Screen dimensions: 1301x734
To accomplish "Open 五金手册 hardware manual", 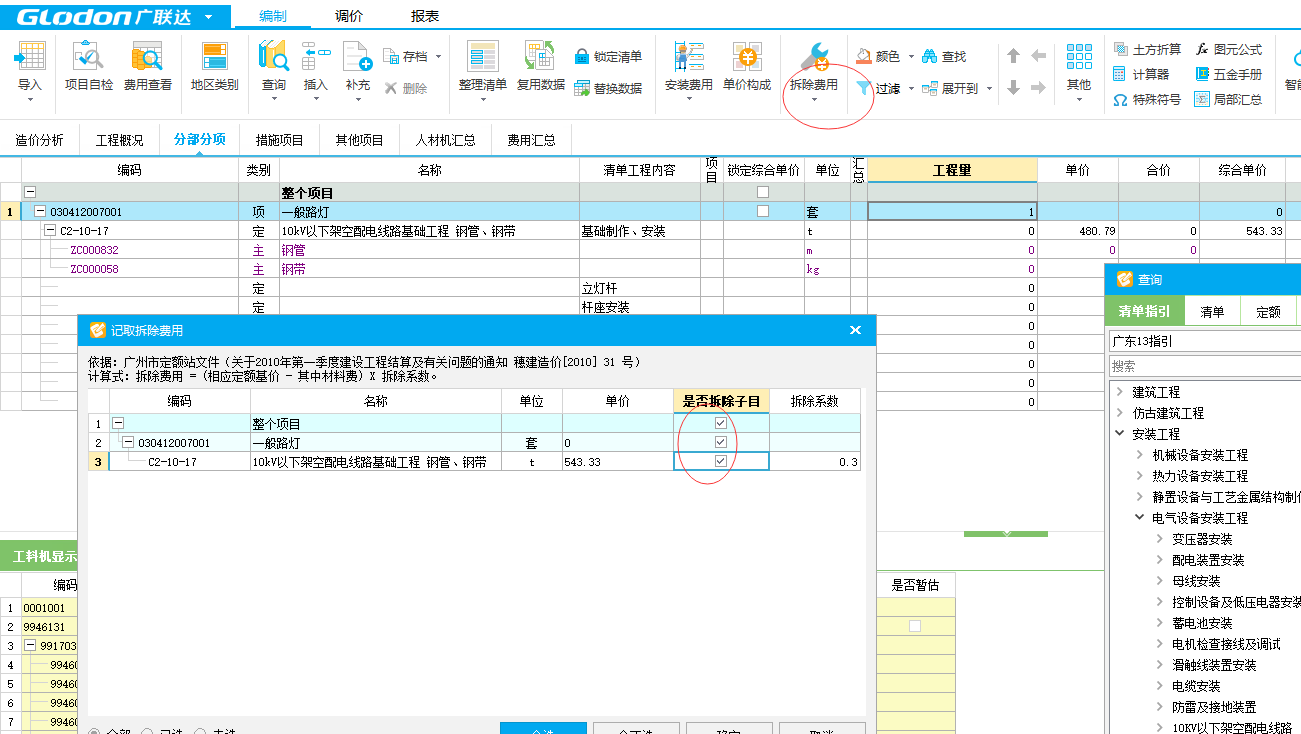I will (1229, 74).
